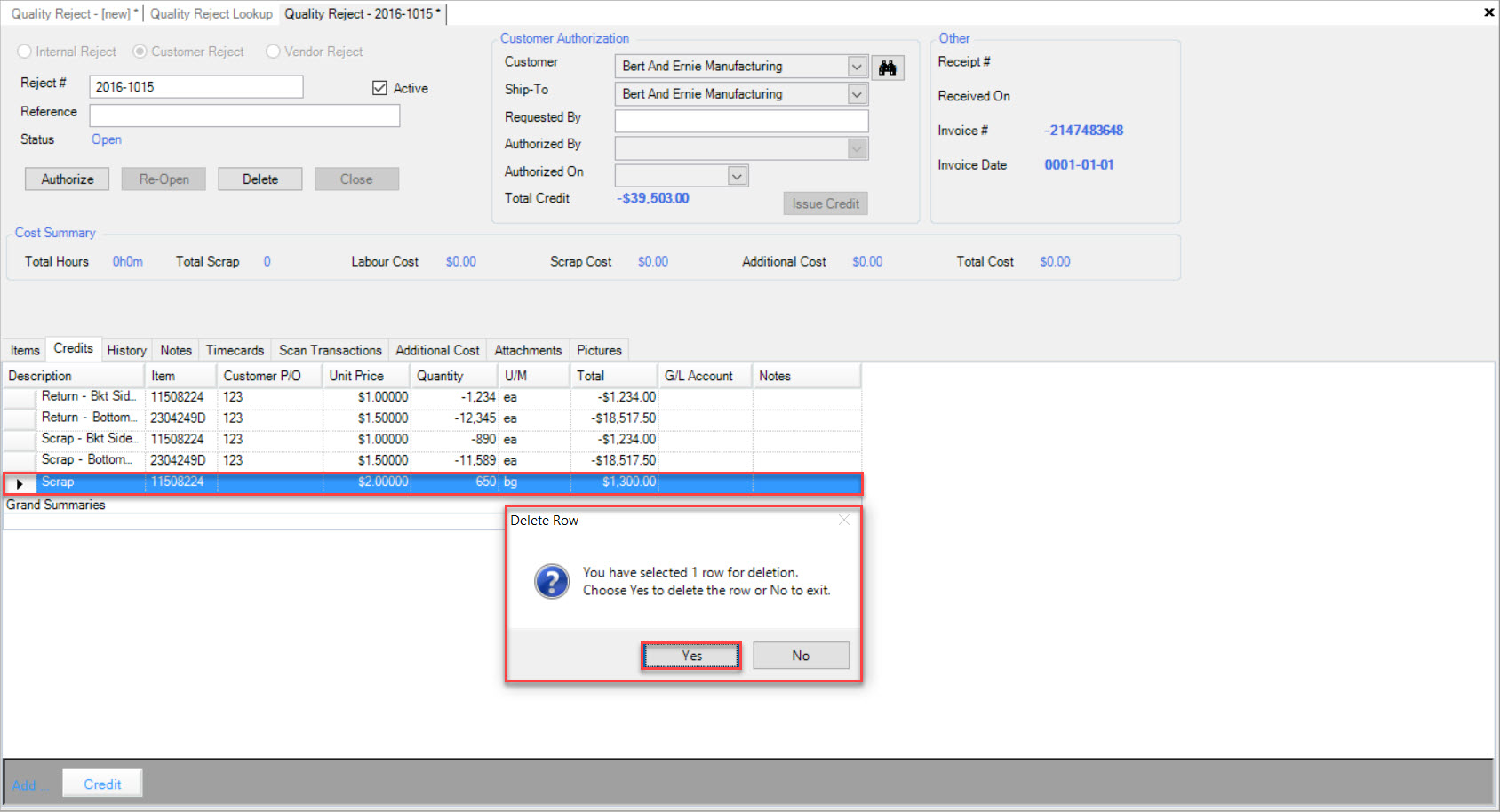Screen dimensions: 1500x812
Task: Click the 'Open' status value
Action: click(x=107, y=139)
